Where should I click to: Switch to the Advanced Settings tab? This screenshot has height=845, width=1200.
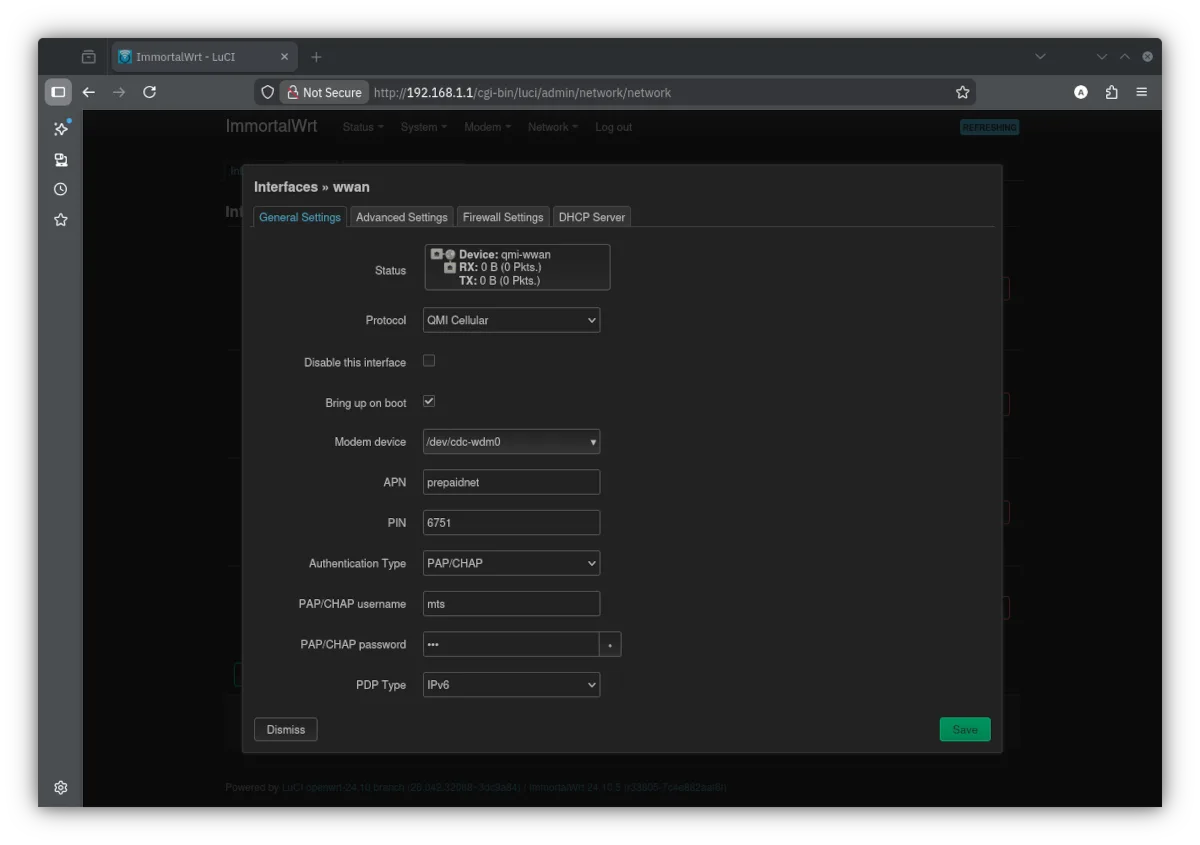401,217
